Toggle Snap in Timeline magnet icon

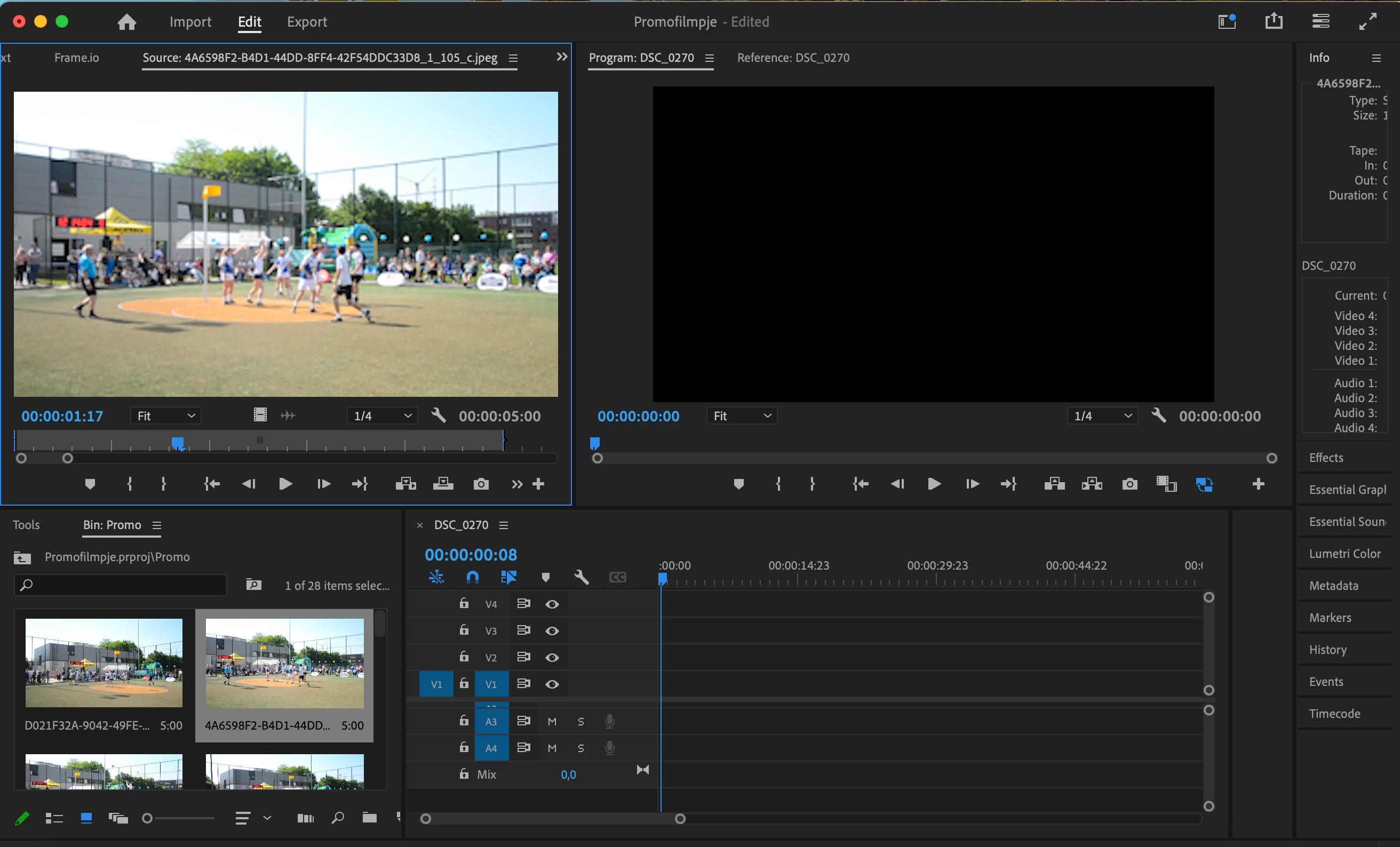[473, 578]
